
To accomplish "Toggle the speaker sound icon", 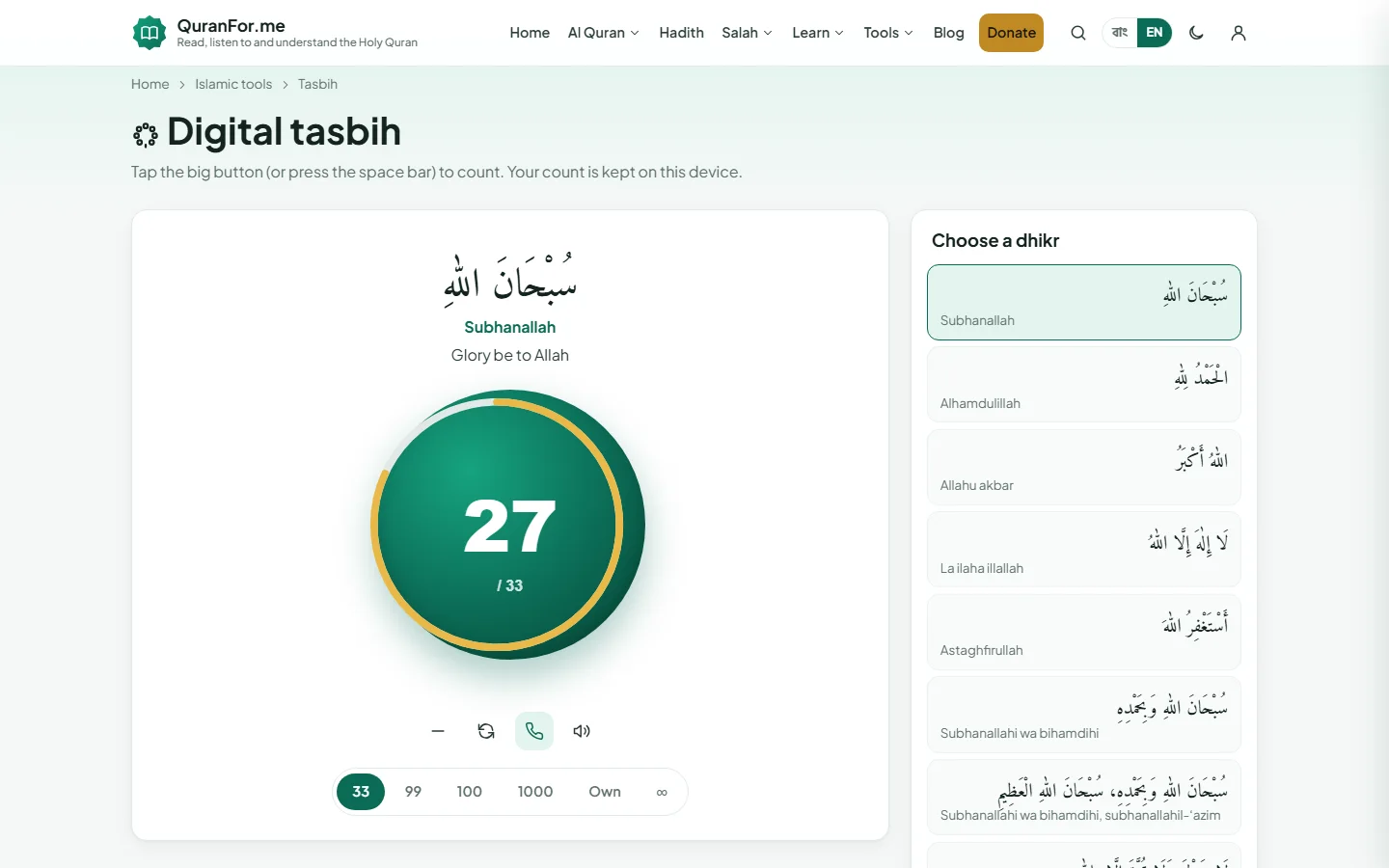I will (x=582, y=731).
